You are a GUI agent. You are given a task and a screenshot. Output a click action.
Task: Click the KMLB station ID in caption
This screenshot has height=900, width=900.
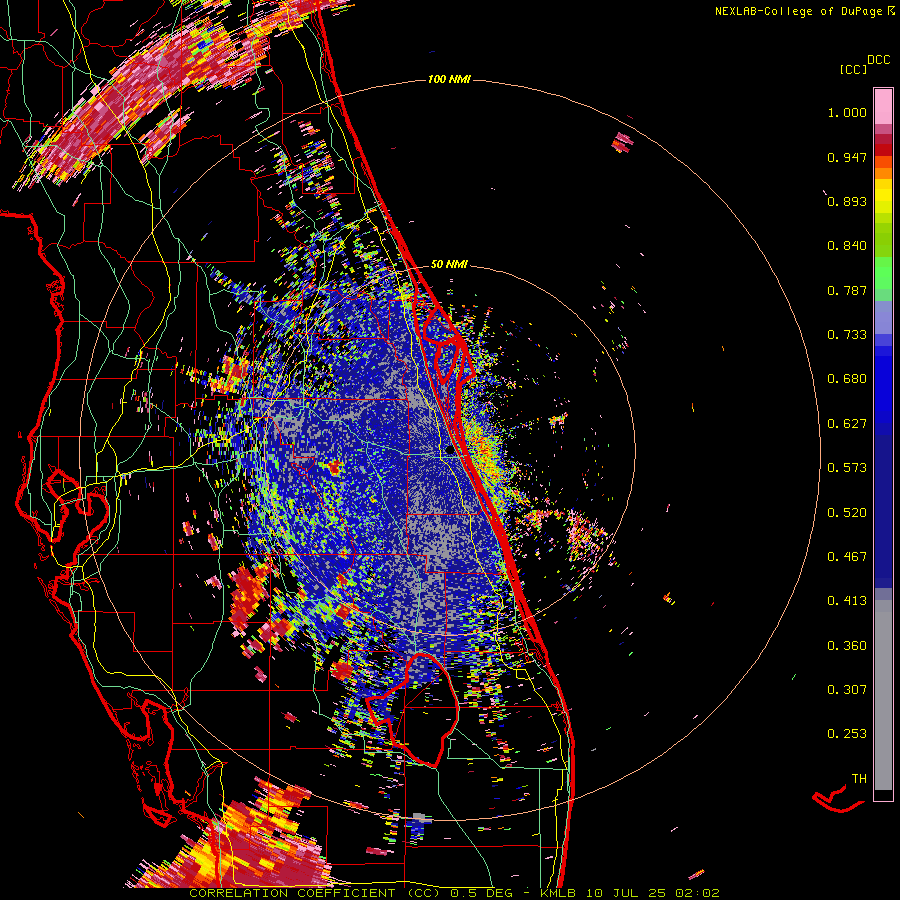click(559, 893)
